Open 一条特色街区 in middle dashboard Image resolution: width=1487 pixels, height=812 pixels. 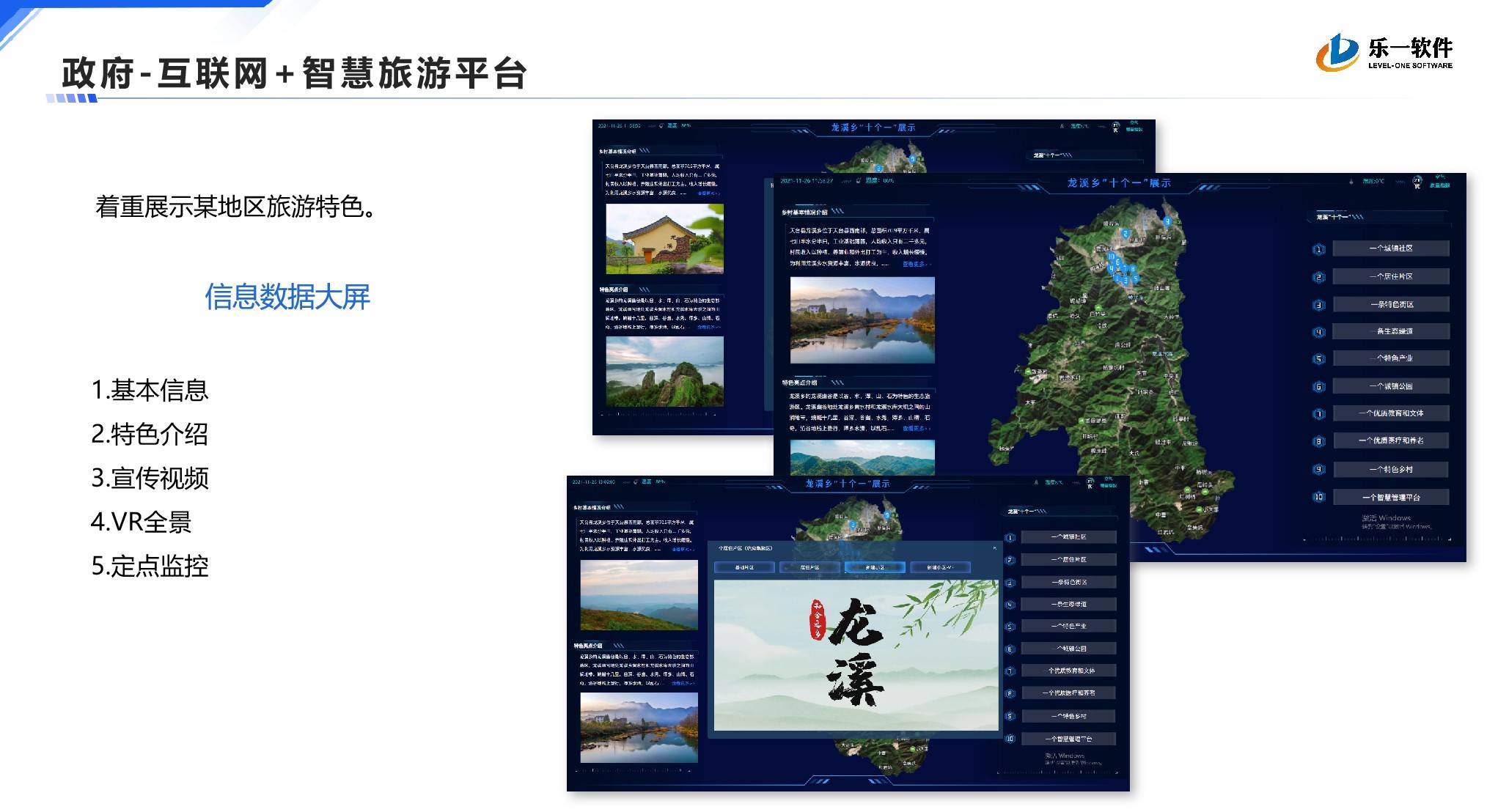tap(1390, 304)
